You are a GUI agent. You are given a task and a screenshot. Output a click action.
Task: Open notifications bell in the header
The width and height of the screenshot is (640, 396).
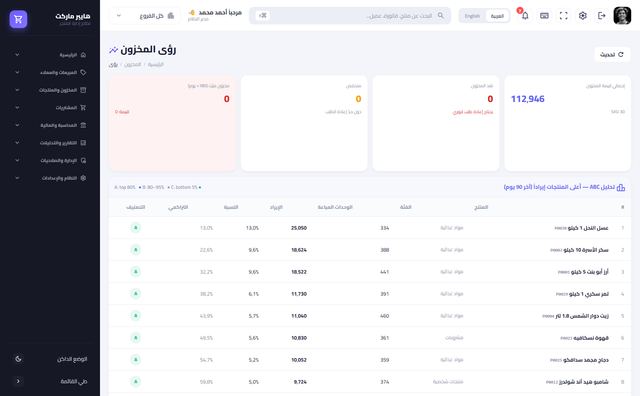pos(525,16)
